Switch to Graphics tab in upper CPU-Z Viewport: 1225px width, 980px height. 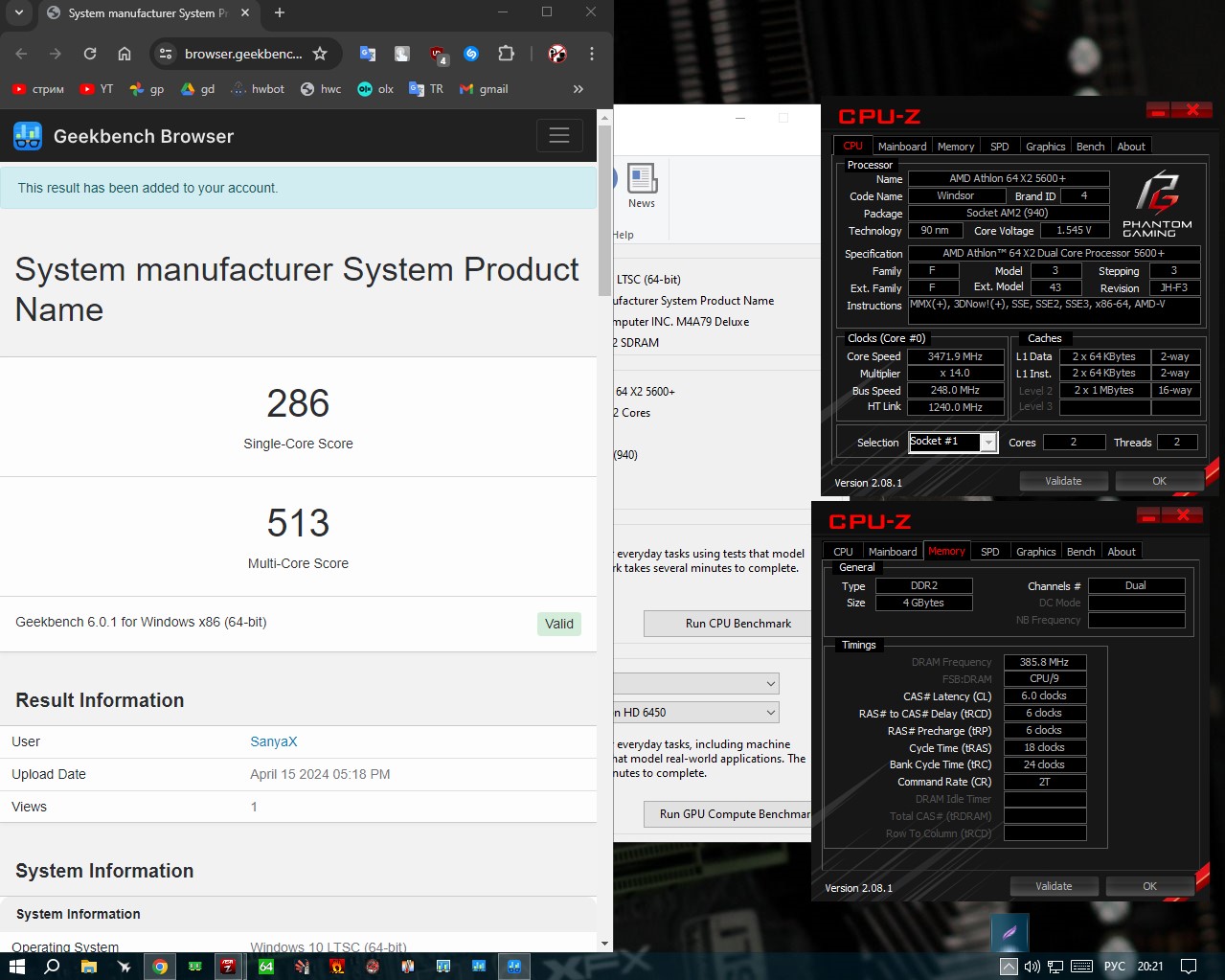pyautogui.click(x=1045, y=147)
